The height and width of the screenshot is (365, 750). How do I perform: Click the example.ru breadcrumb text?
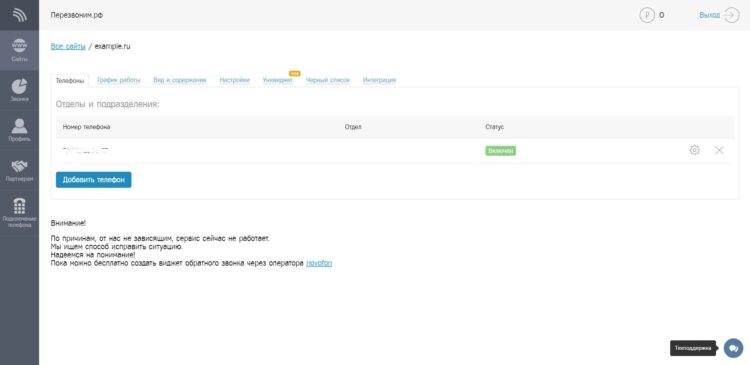[112, 46]
